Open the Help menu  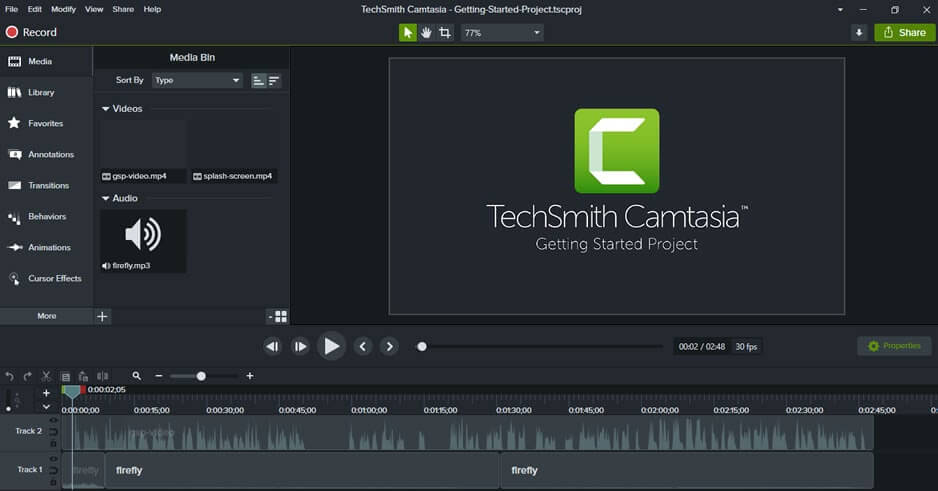tap(152, 9)
